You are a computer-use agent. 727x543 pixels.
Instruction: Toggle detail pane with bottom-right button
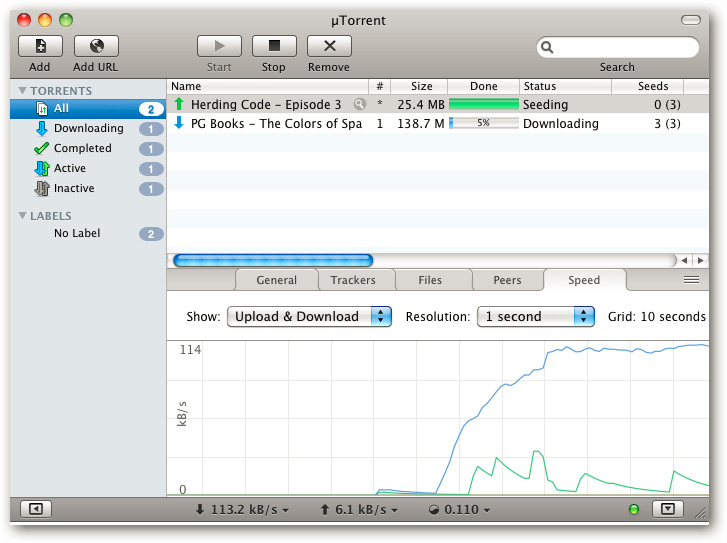(668, 509)
